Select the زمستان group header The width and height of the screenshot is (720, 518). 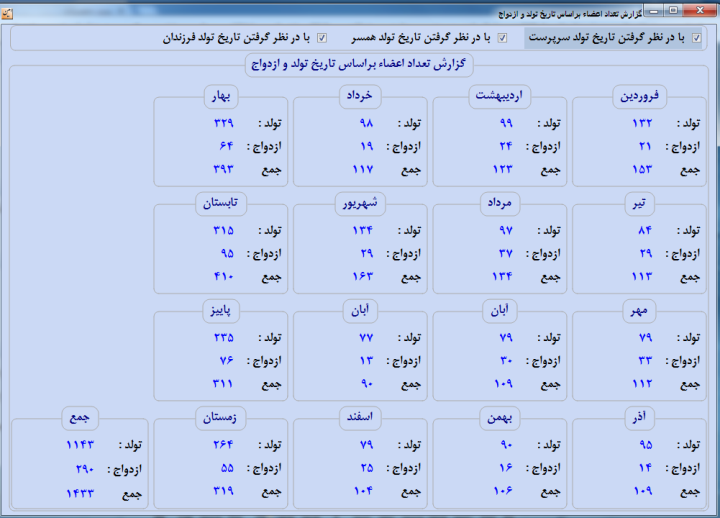220,417
